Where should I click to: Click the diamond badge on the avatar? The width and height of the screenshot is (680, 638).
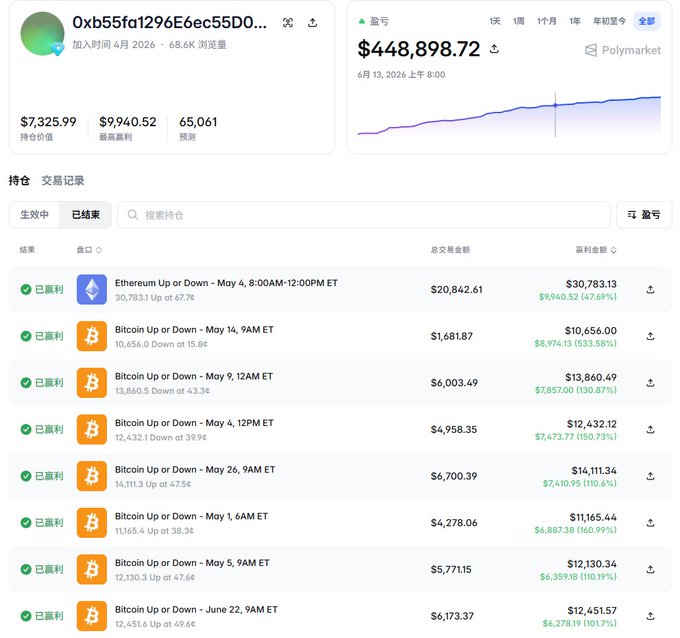click(x=58, y=49)
